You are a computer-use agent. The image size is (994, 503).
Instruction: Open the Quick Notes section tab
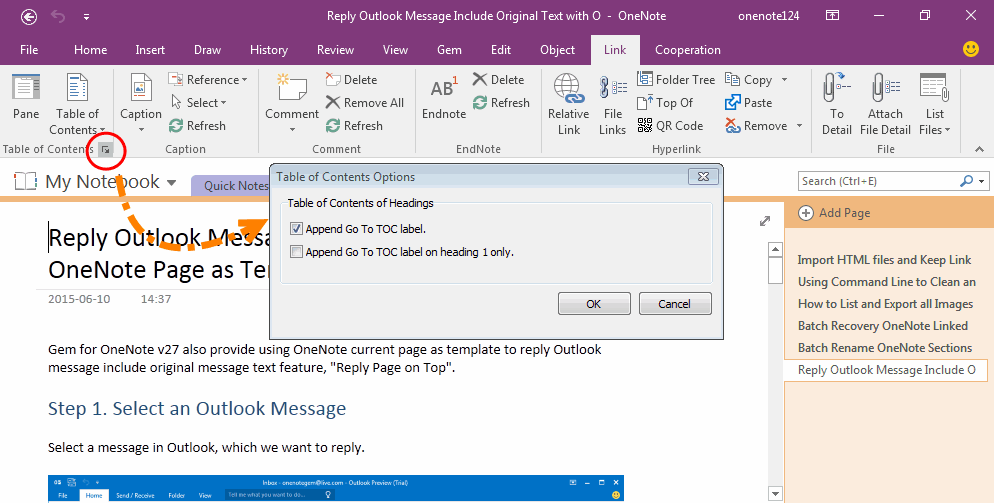pyautogui.click(x=235, y=186)
